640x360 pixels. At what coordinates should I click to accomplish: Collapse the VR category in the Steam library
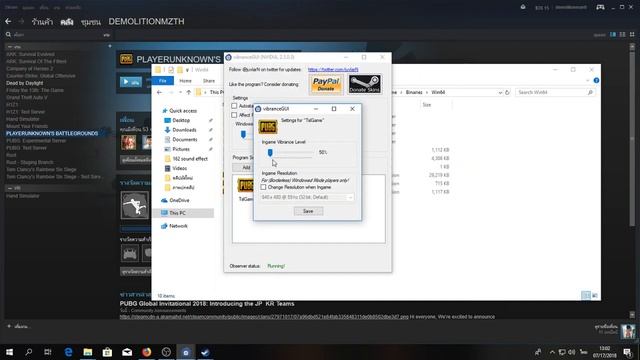coord(10,188)
